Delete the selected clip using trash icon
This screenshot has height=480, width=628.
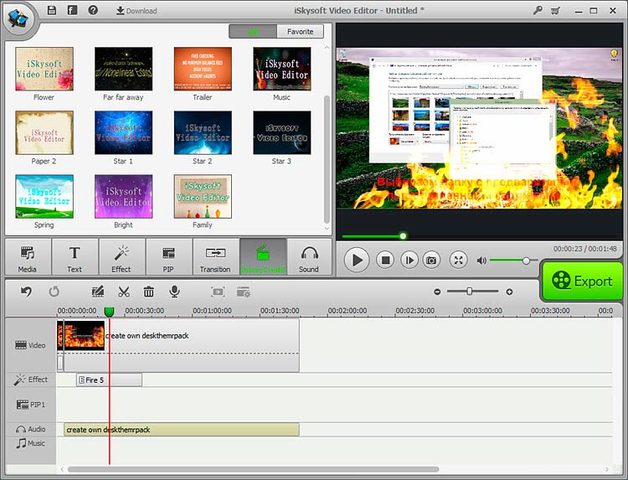click(149, 292)
